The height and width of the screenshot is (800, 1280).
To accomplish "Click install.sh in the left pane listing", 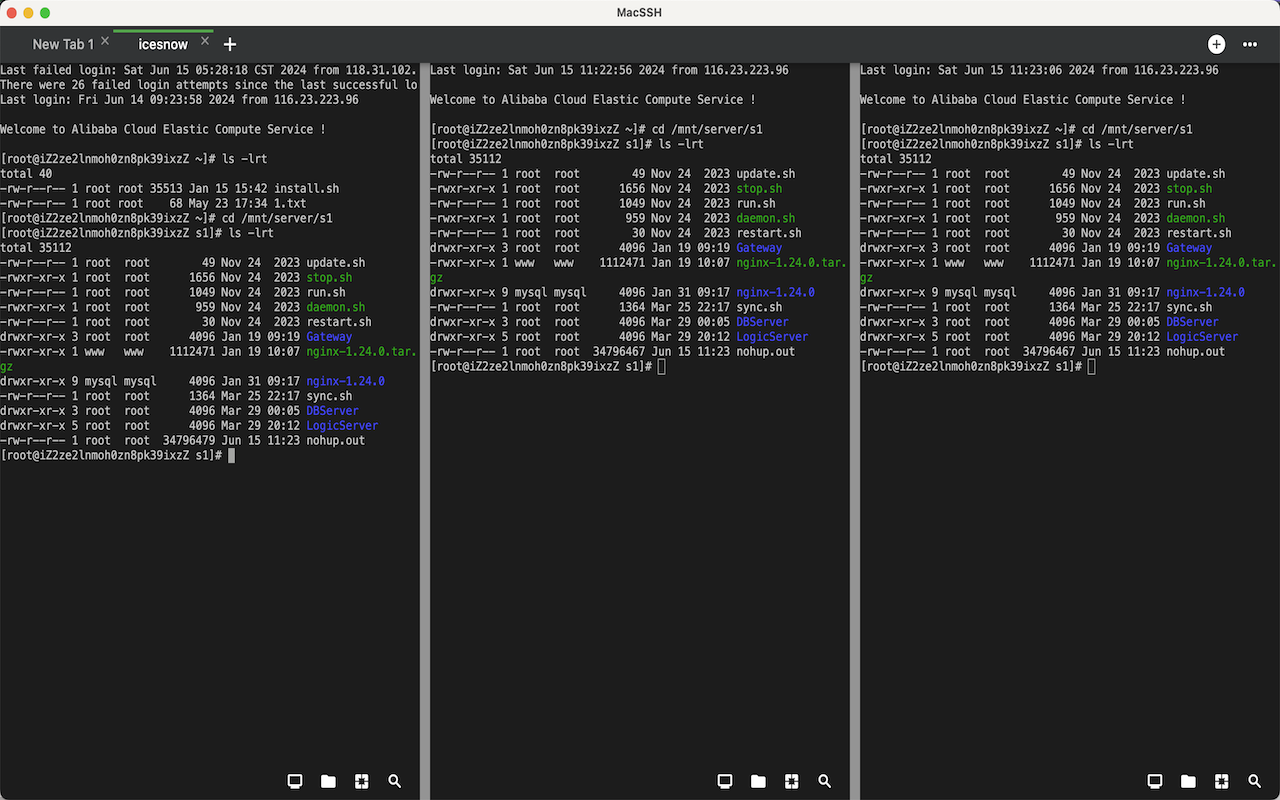I will (307, 188).
